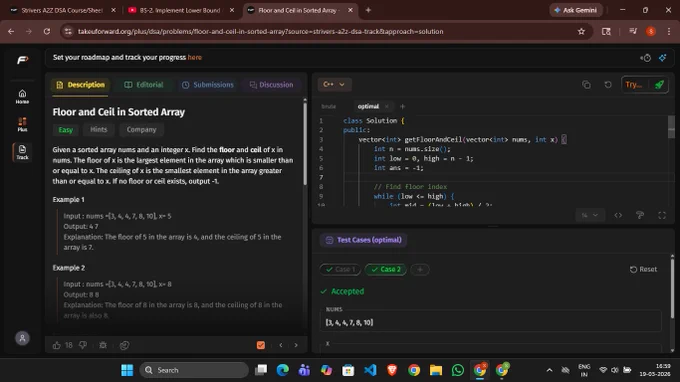Open the Windows Start menu

pos(127,370)
